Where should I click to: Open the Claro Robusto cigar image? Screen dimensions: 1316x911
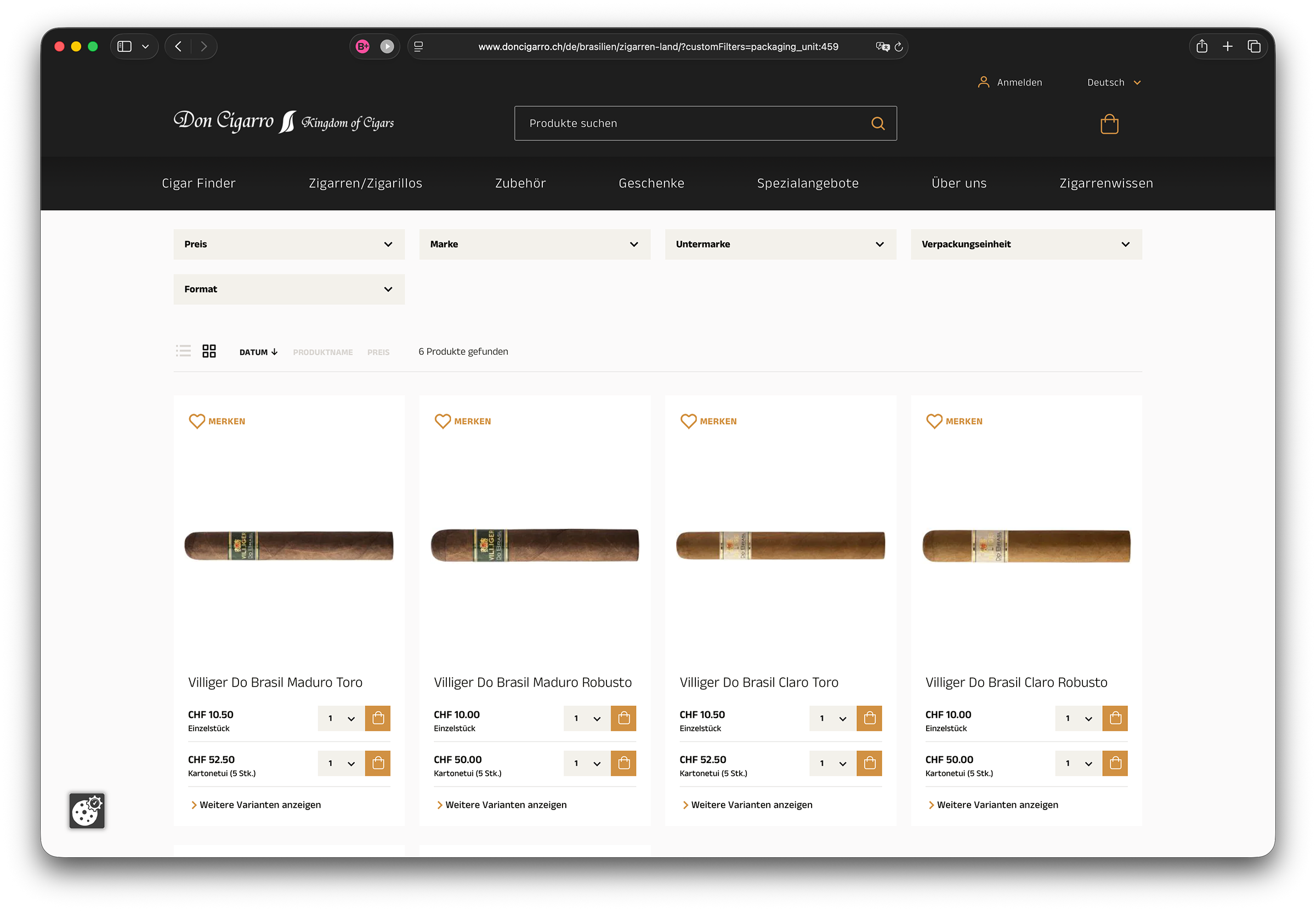pyautogui.click(x=1026, y=546)
